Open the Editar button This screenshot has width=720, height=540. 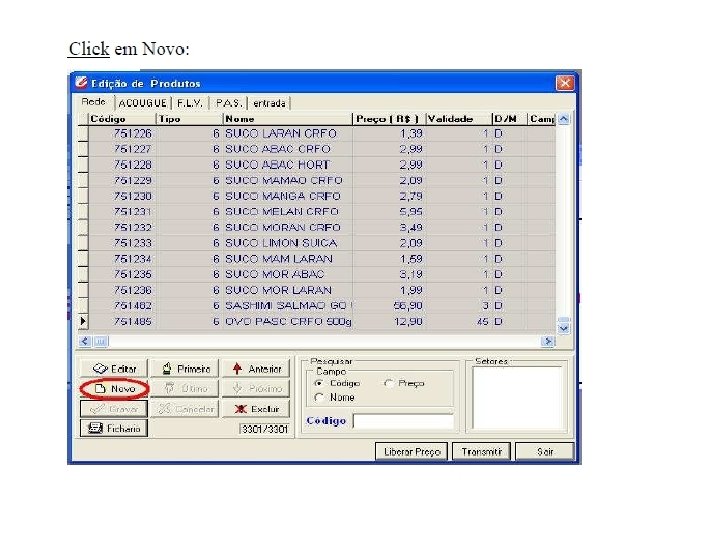coord(114,369)
